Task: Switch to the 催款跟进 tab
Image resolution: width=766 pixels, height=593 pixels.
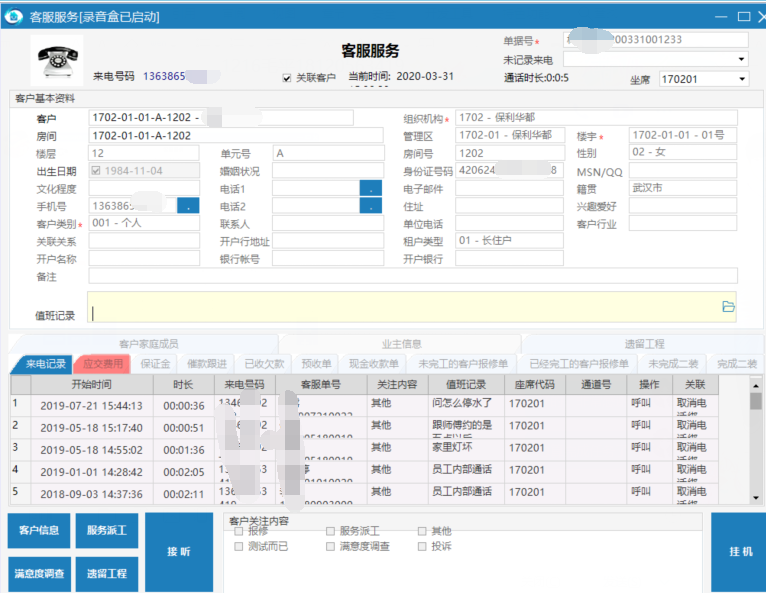Action: (x=207, y=364)
